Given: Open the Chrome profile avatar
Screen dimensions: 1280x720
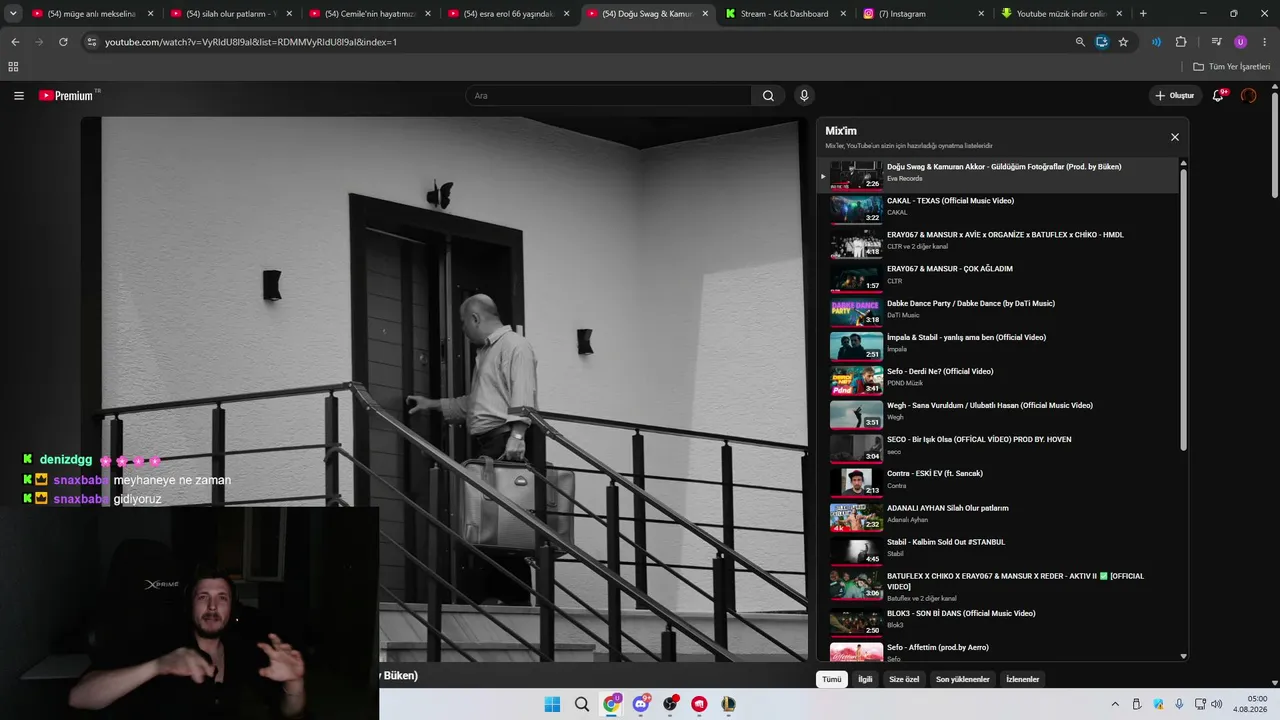Looking at the screenshot, I should click(1241, 42).
